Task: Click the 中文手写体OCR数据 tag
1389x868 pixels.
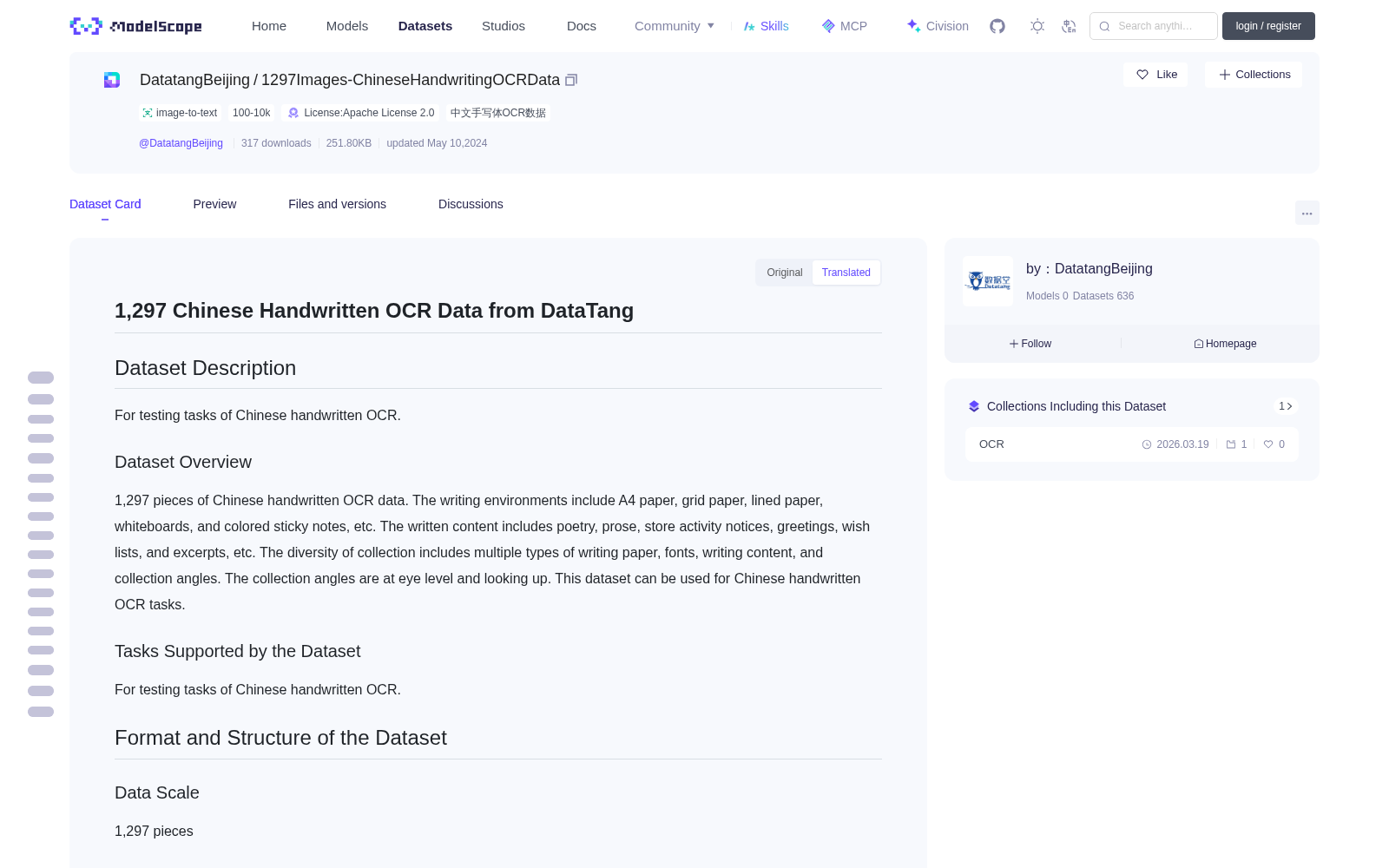Action: point(498,113)
